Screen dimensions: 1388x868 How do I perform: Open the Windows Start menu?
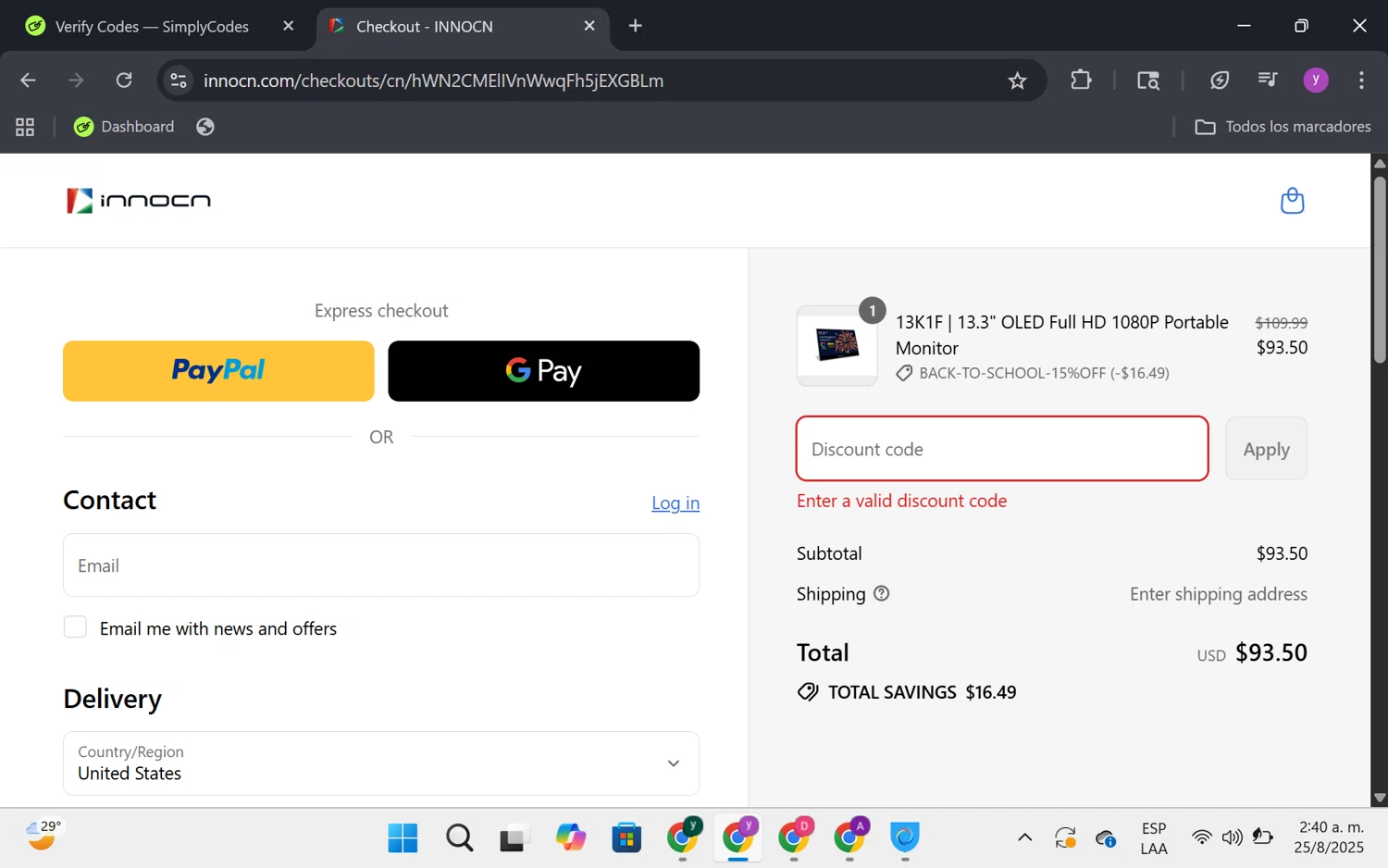click(x=403, y=838)
